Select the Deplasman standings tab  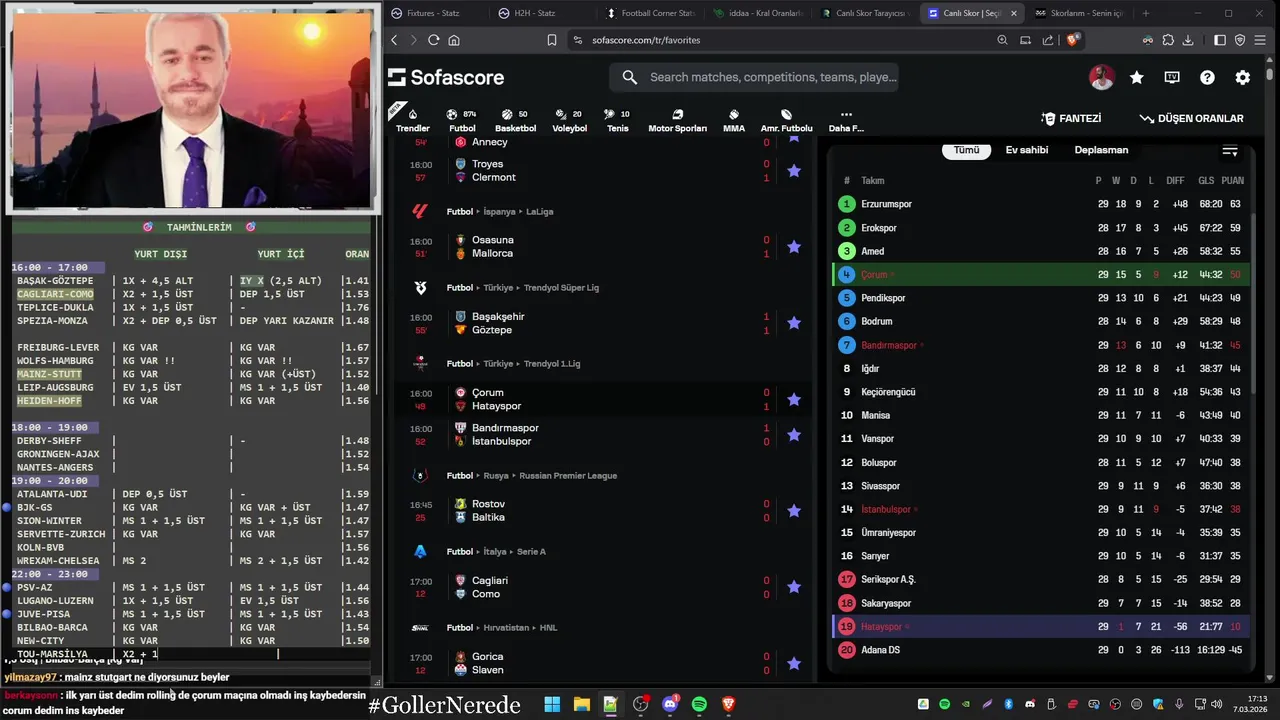(1101, 150)
